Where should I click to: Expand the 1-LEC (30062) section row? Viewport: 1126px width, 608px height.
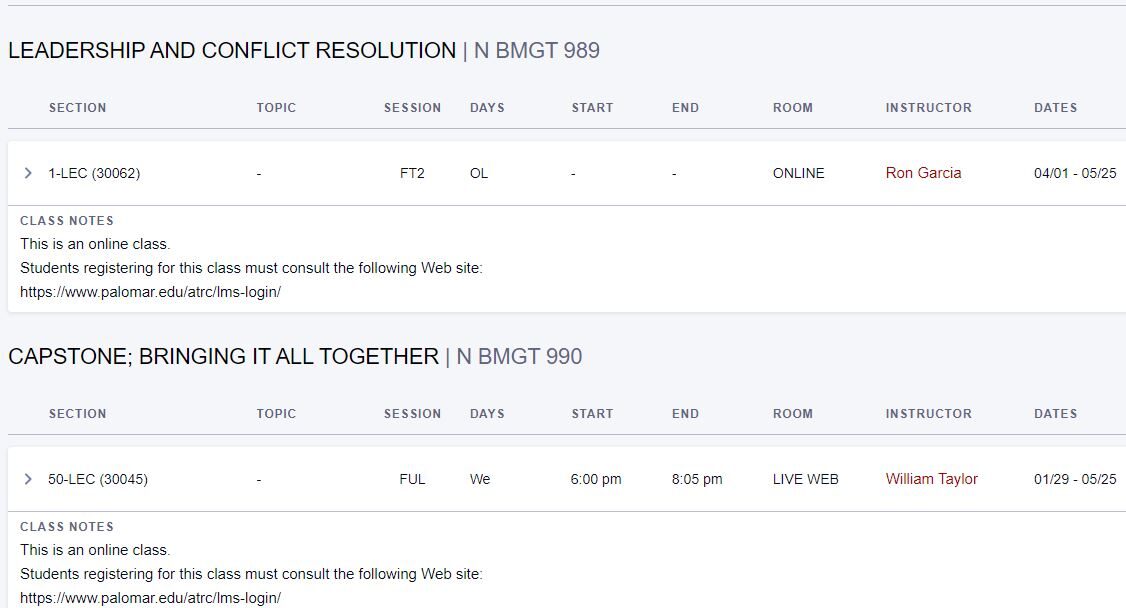click(28, 173)
